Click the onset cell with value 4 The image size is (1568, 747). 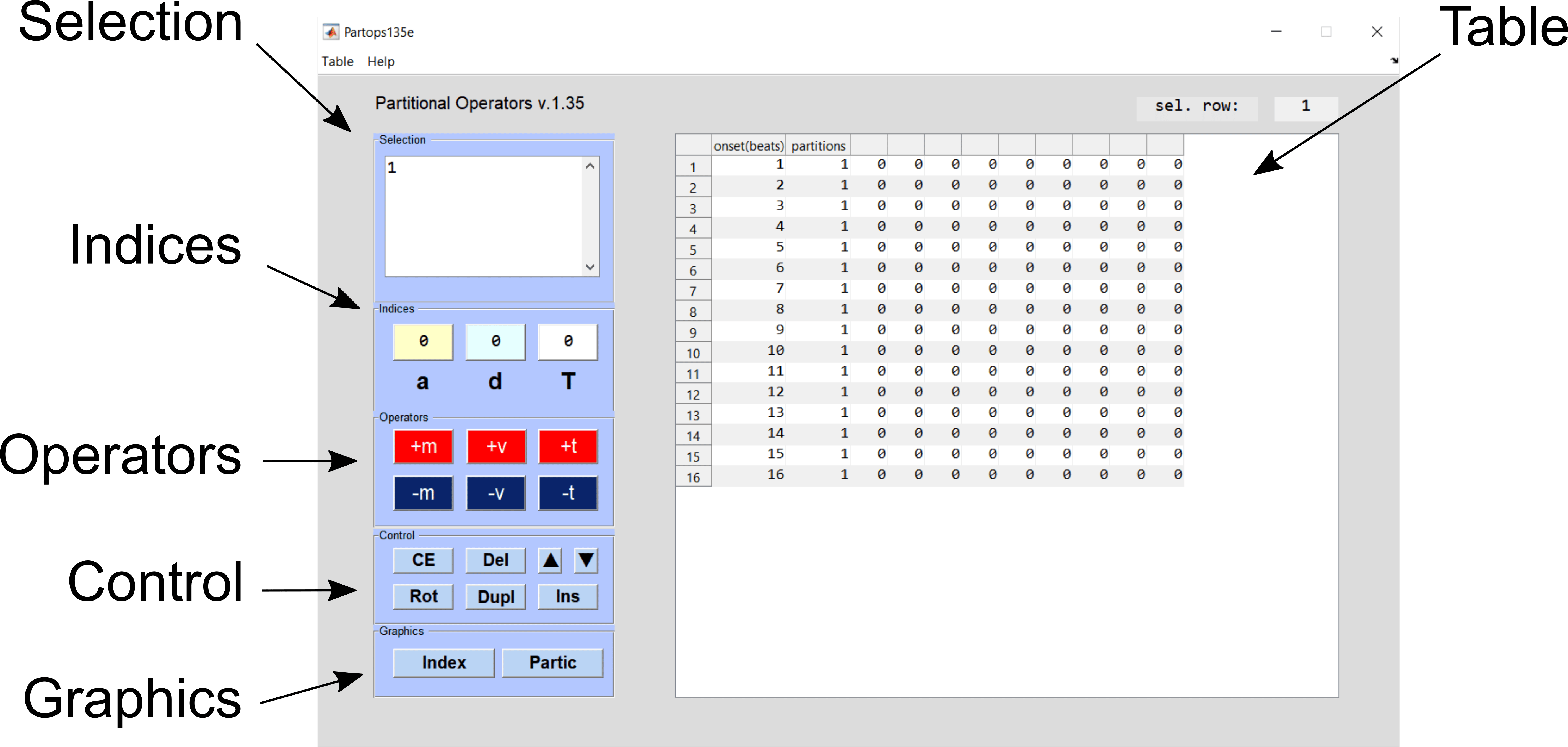pyautogui.click(x=749, y=226)
